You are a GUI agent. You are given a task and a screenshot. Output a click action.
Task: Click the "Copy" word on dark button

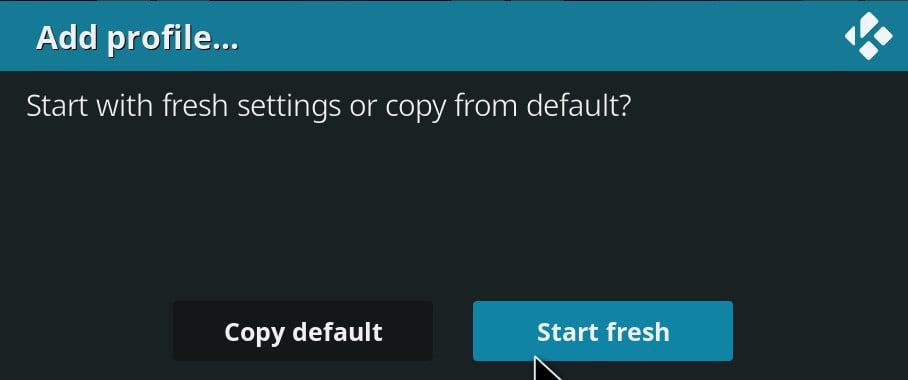(x=253, y=333)
